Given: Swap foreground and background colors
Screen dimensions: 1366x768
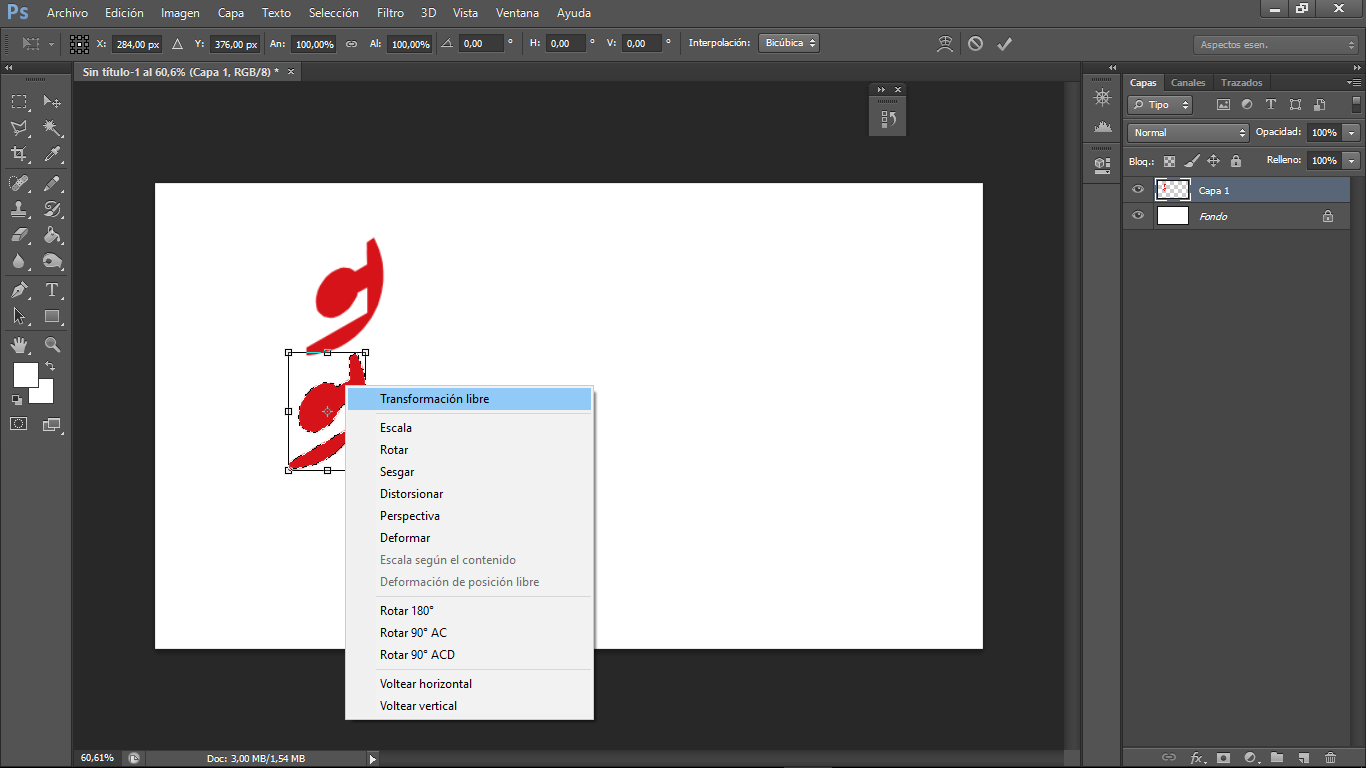Looking at the screenshot, I should 50,367.
